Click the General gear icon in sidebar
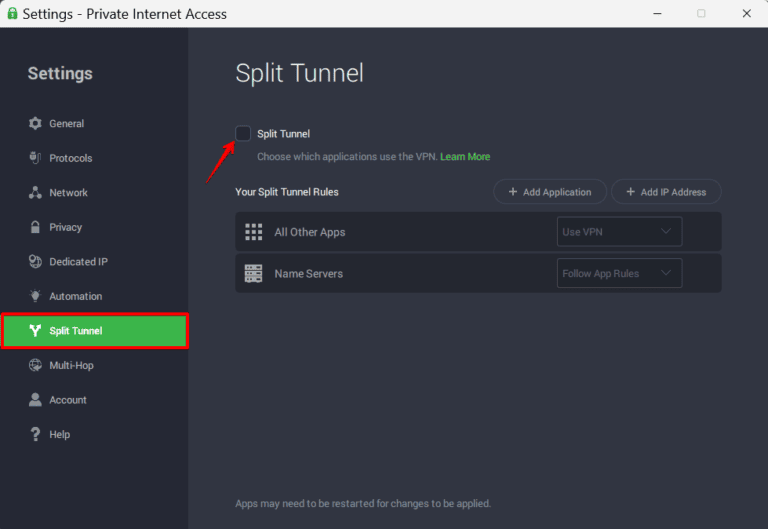 tap(35, 124)
